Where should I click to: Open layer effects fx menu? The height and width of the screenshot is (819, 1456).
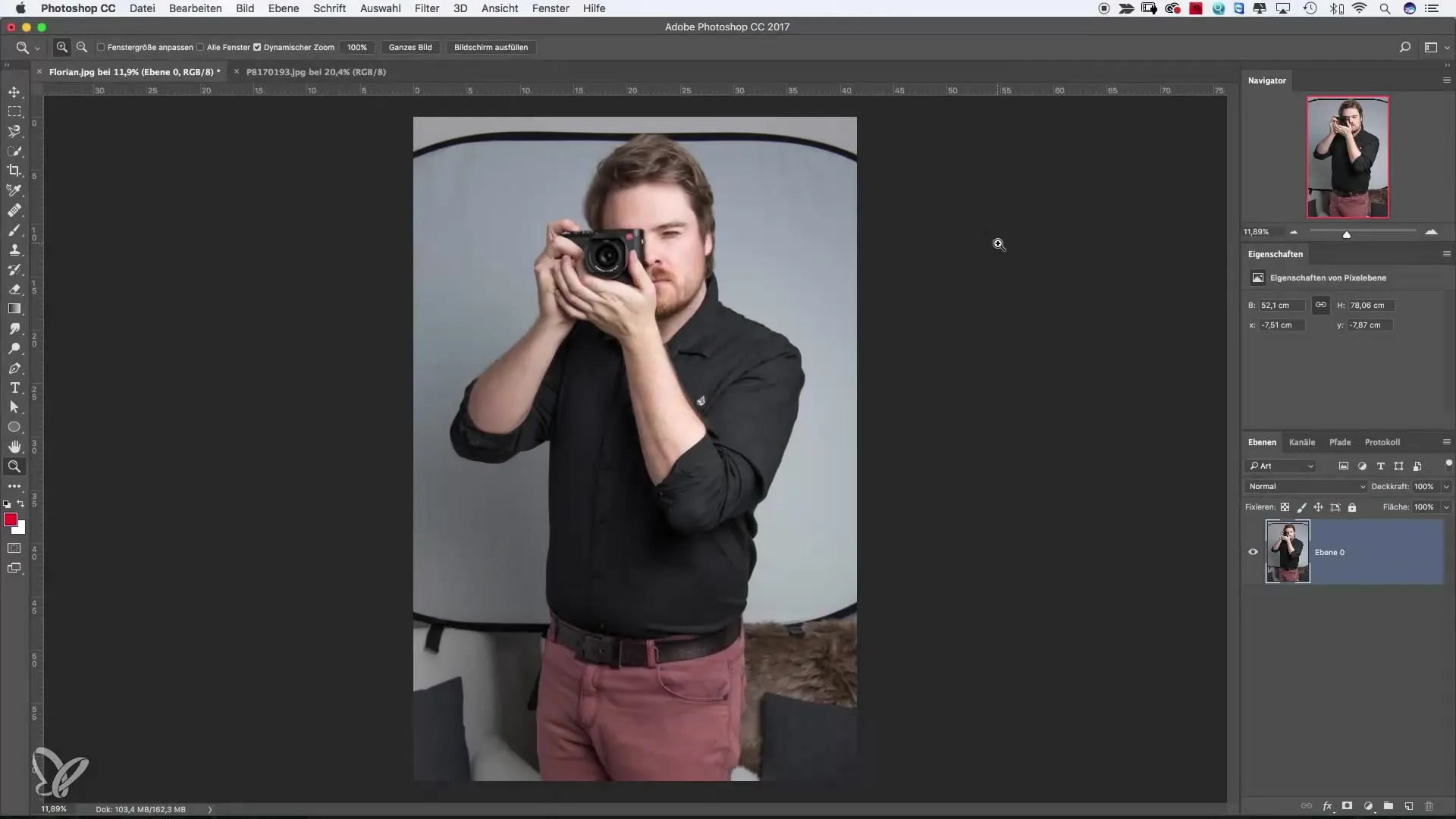1328,806
